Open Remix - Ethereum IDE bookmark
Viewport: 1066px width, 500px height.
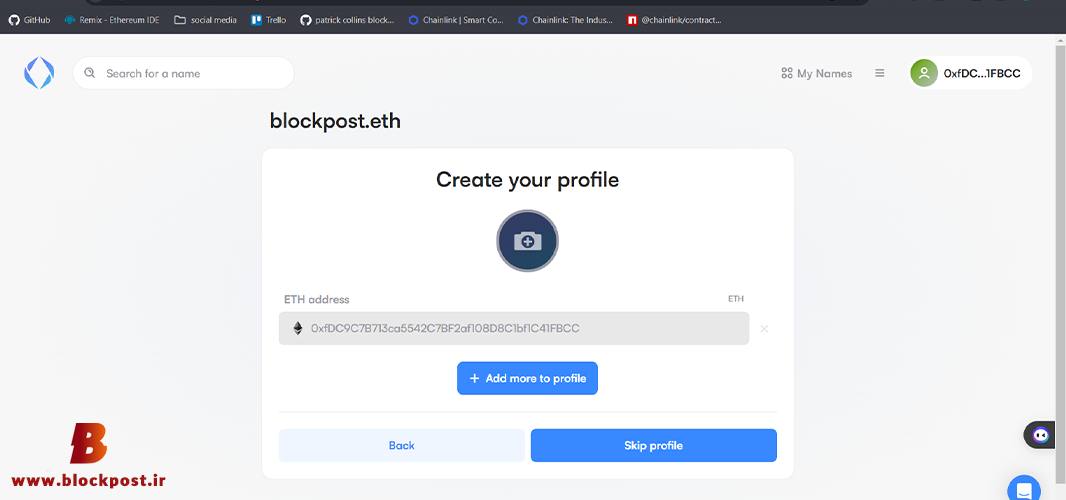pyautogui.click(x=111, y=20)
